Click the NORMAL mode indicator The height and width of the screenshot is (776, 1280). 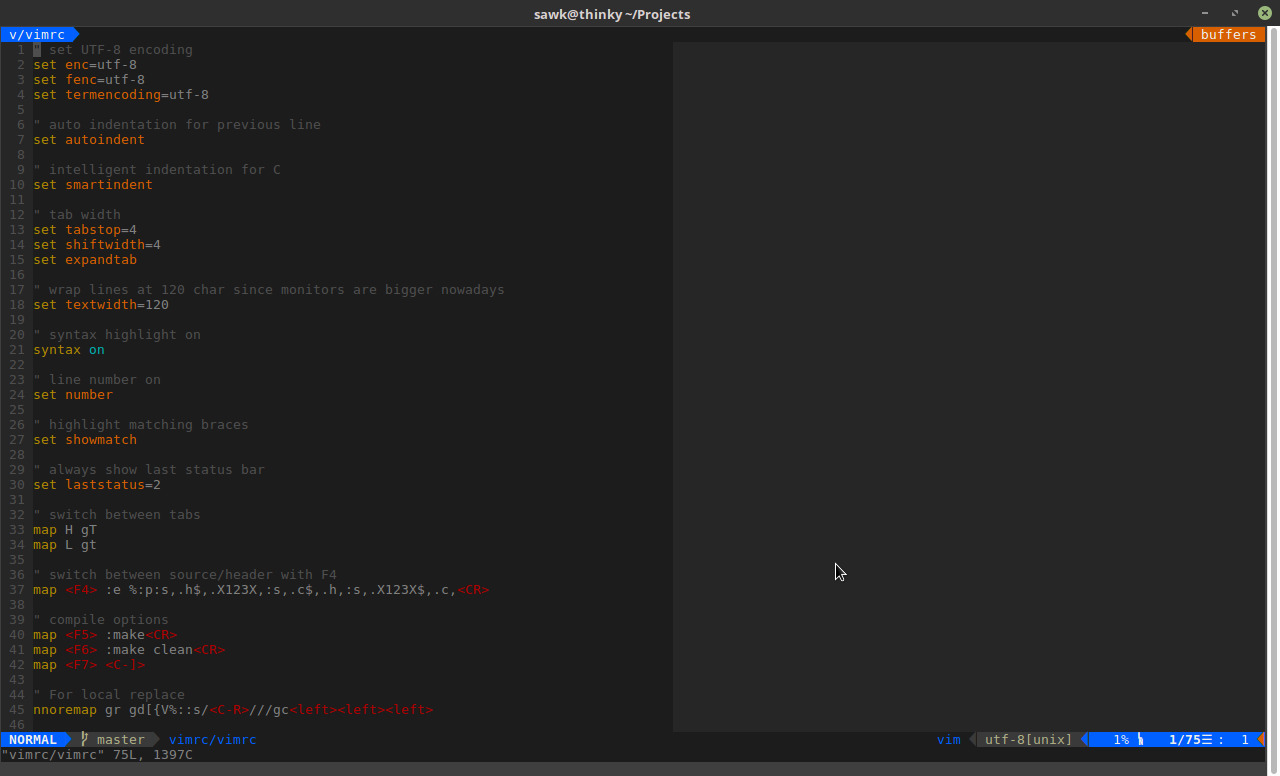[33, 740]
